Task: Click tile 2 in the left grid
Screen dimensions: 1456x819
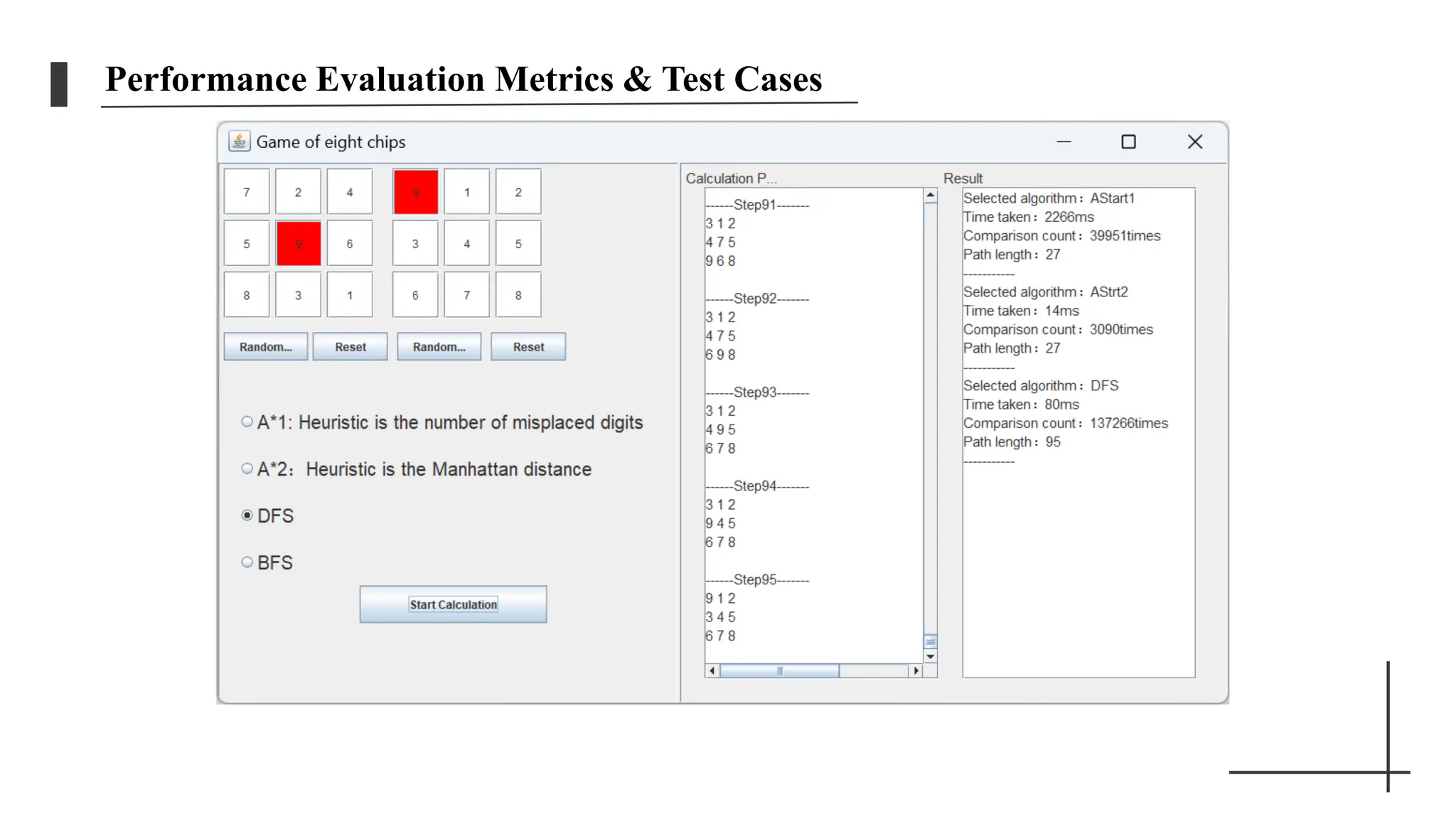Action: pos(299,191)
